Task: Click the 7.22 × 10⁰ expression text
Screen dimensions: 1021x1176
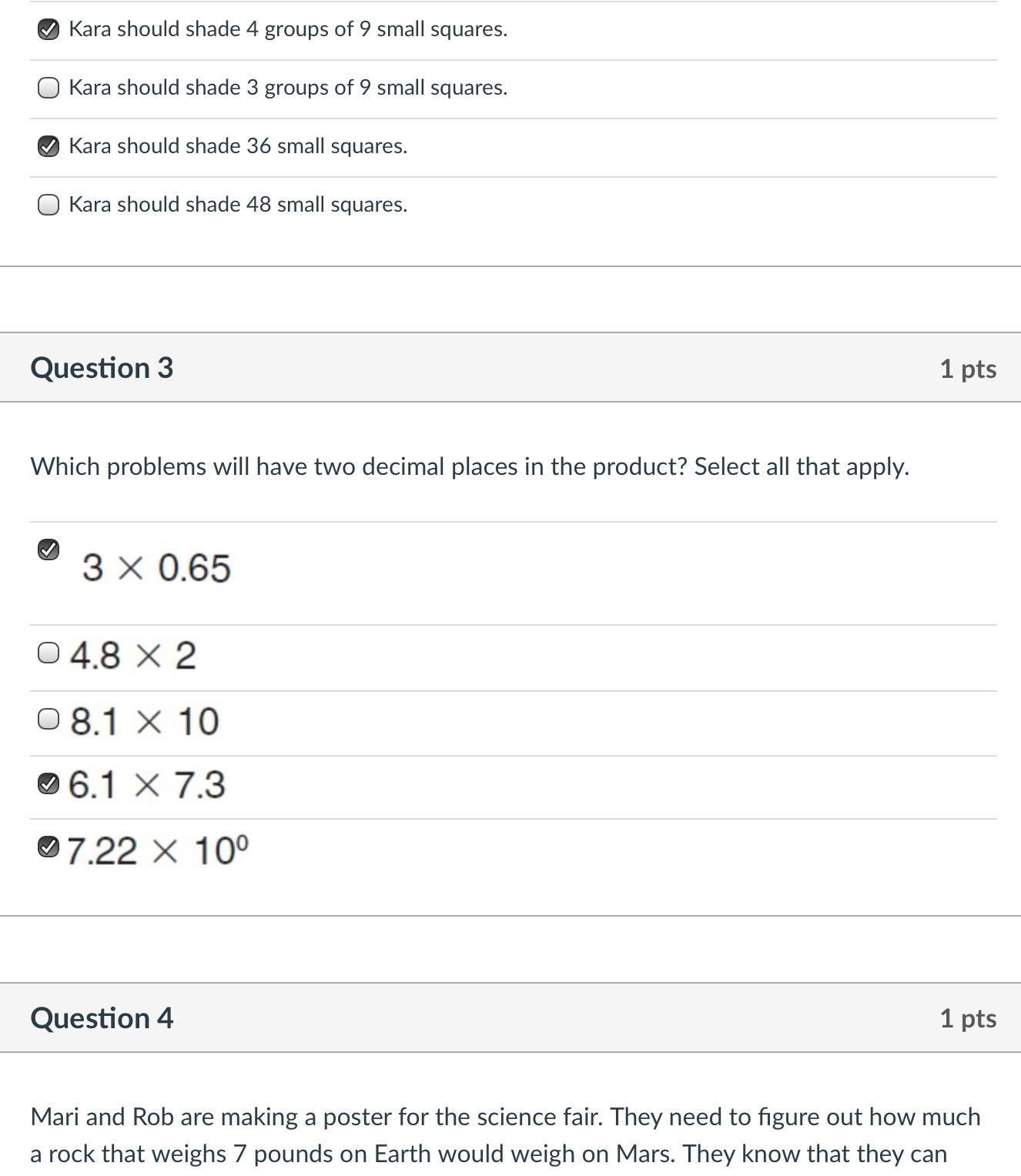Action: point(158,851)
